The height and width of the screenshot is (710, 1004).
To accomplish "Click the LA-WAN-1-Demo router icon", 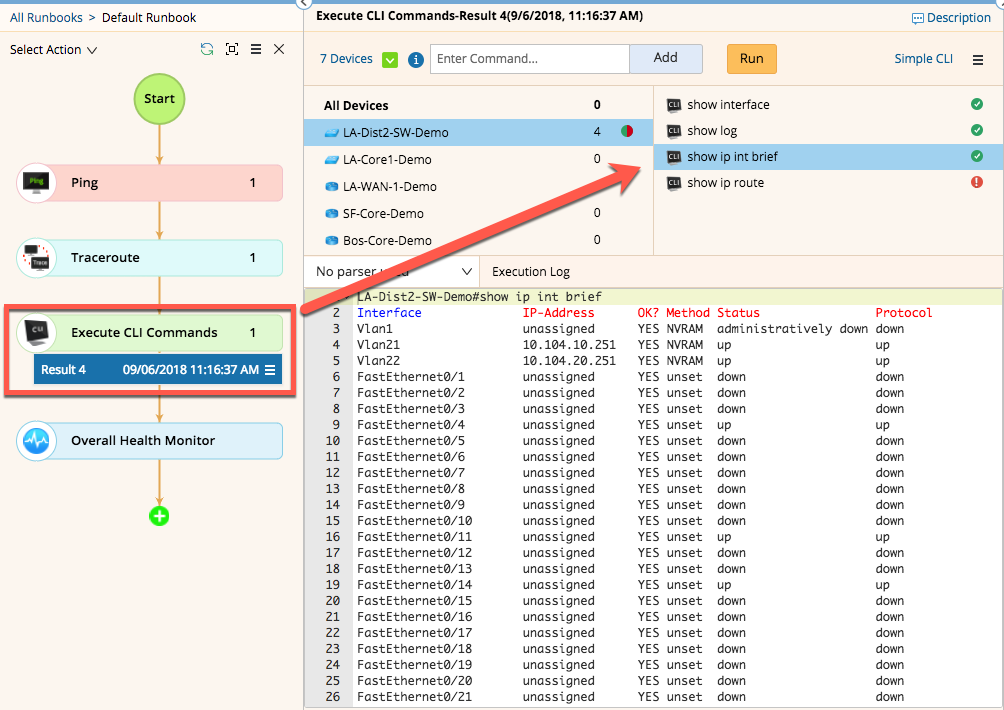I will (331, 186).
